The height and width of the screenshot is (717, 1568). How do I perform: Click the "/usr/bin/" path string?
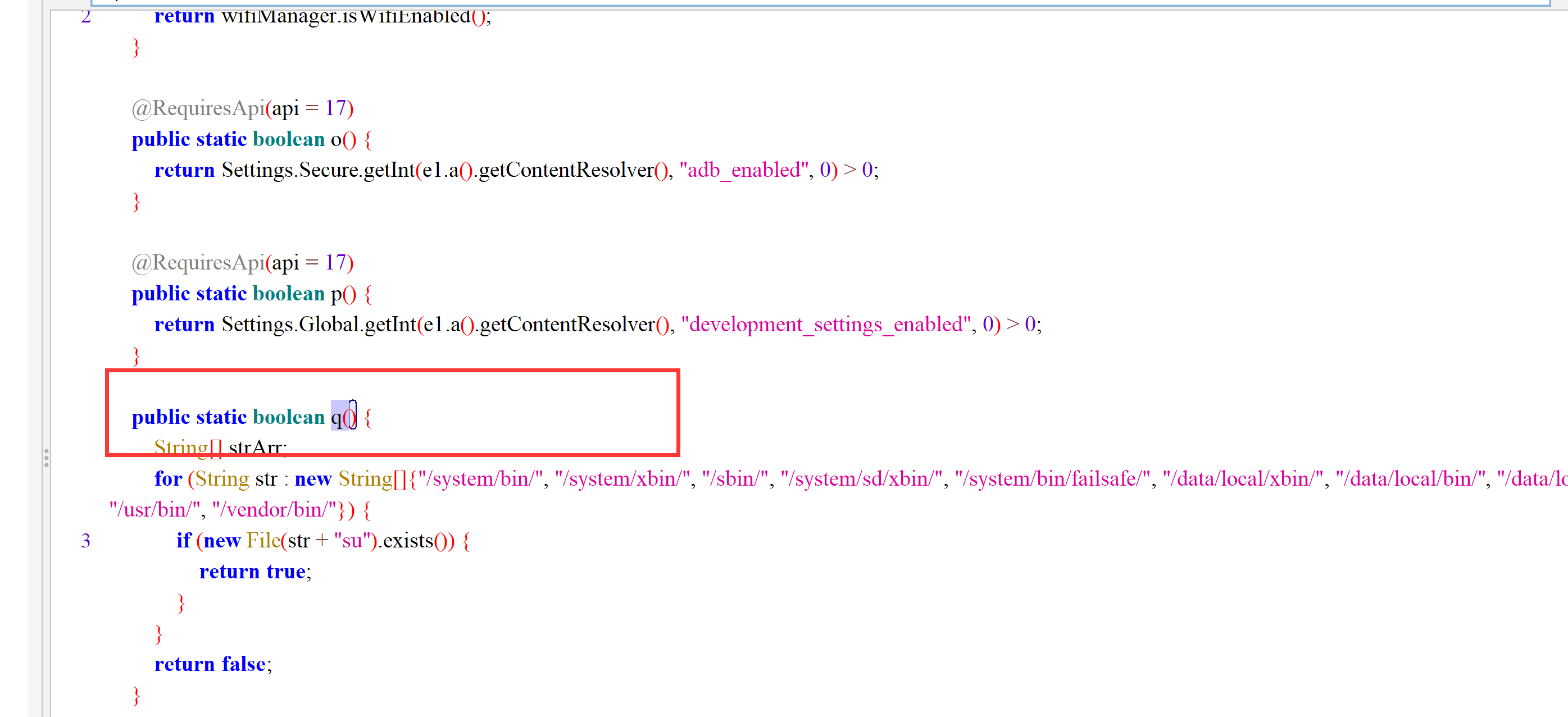click(x=154, y=510)
